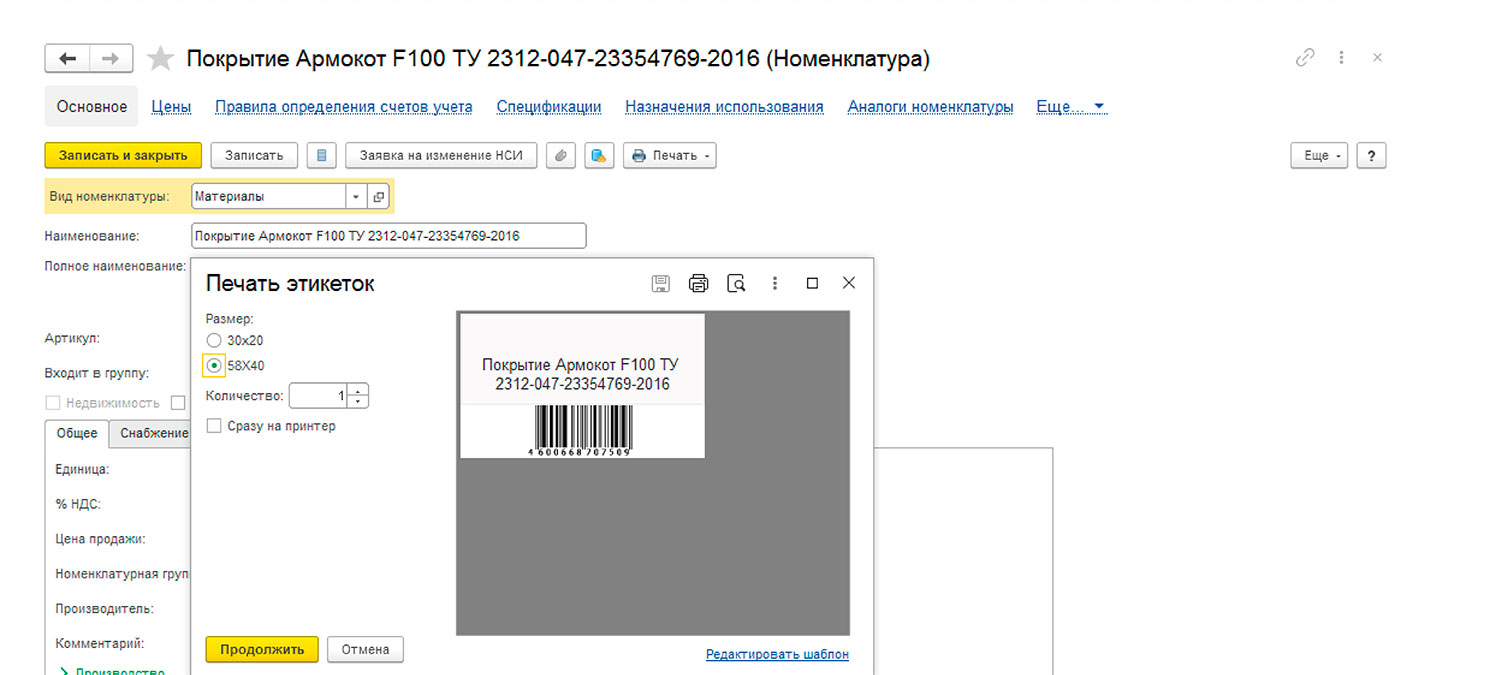Viewport: 1500px width, 675px height.
Task: Open the print preview magnifier icon
Action: (x=736, y=283)
